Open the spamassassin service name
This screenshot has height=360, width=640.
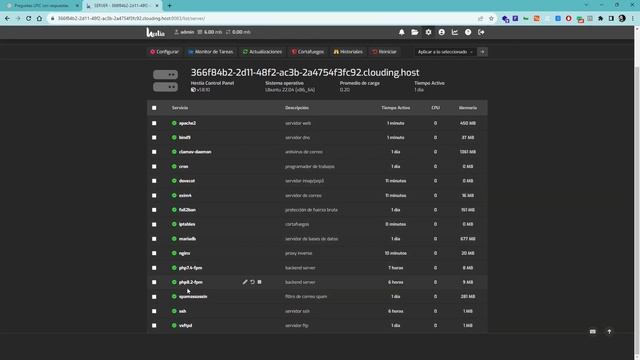coord(193,297)
